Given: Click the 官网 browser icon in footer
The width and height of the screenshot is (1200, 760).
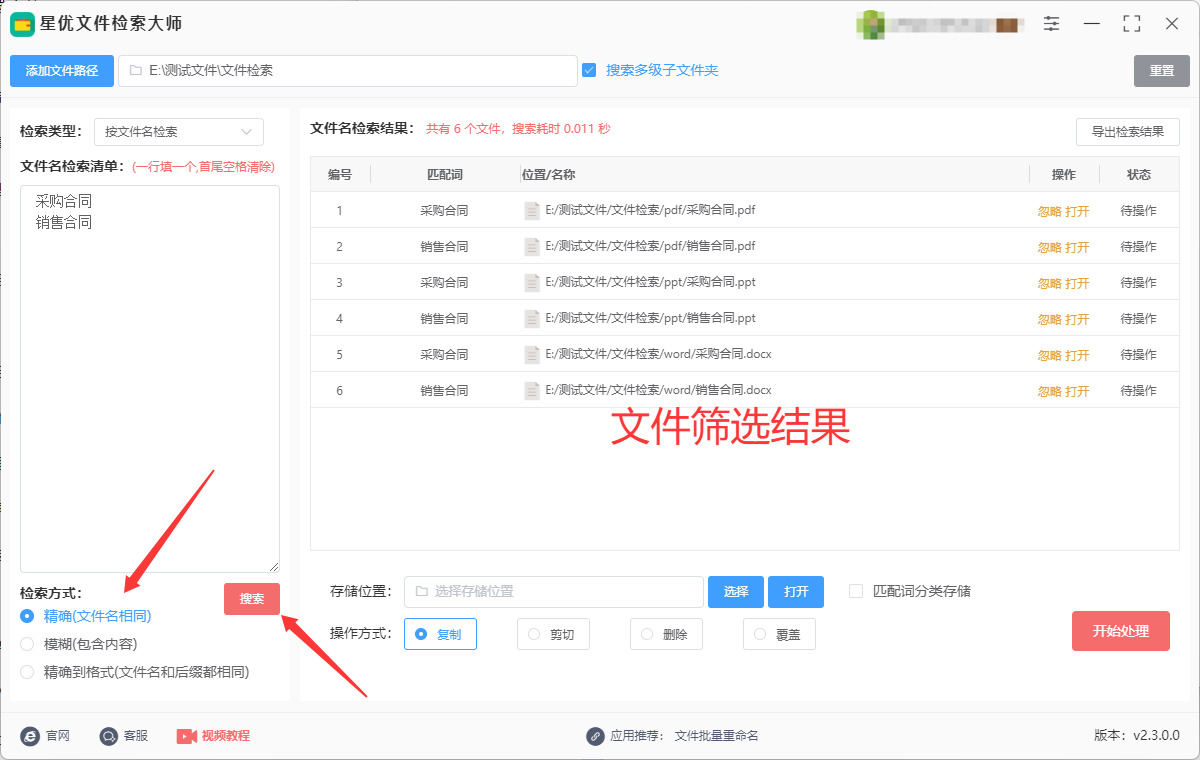Looking at the screenshot, I should tap(30, 736).
